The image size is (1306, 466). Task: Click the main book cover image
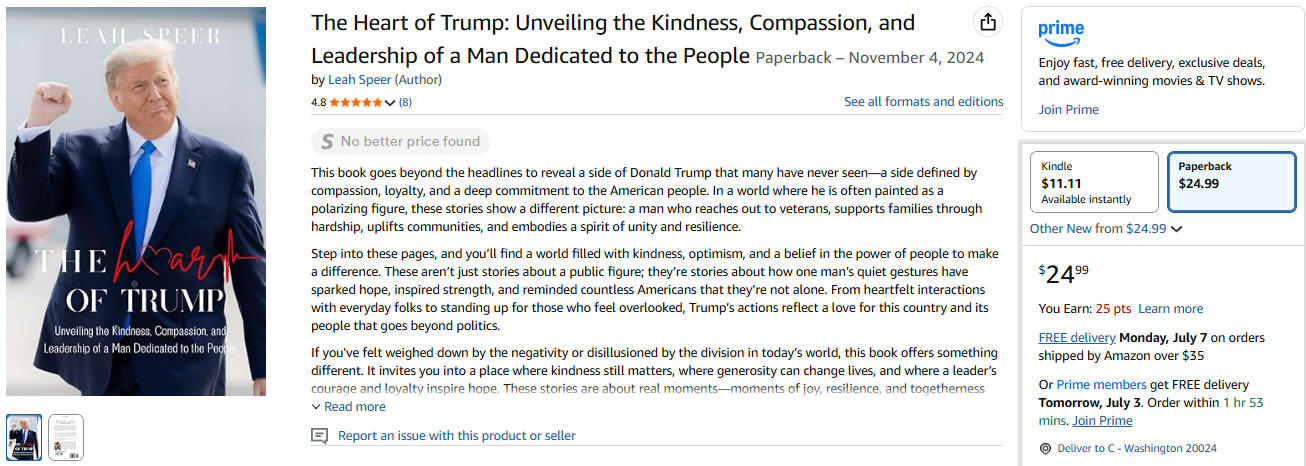click(x=136, y=202)
